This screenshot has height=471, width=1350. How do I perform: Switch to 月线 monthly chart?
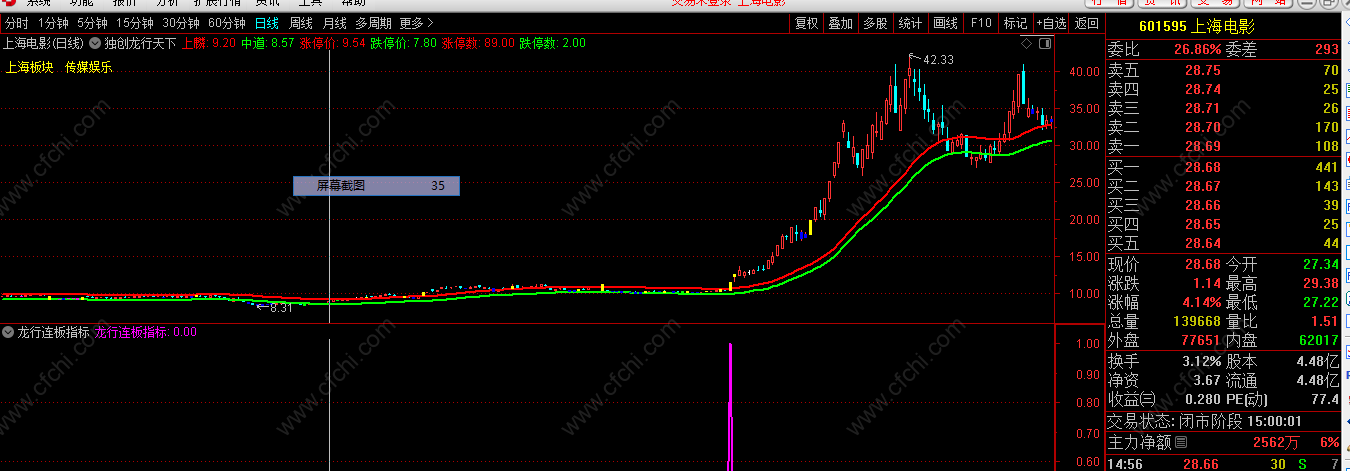tap(335, 23)
